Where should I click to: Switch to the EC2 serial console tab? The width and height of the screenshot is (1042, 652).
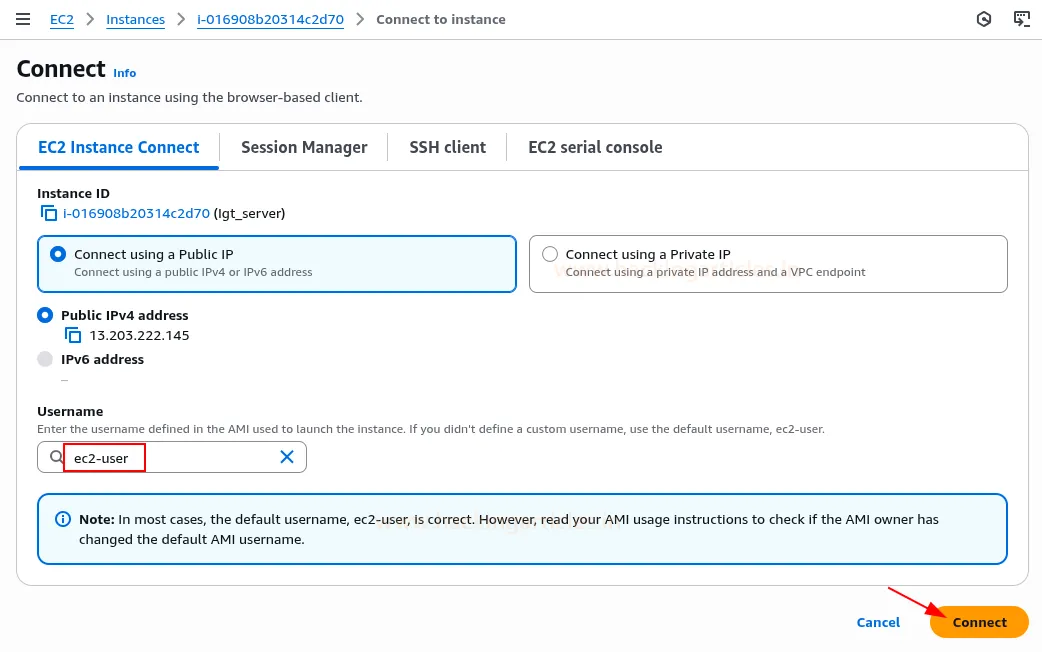click(595, 147)
